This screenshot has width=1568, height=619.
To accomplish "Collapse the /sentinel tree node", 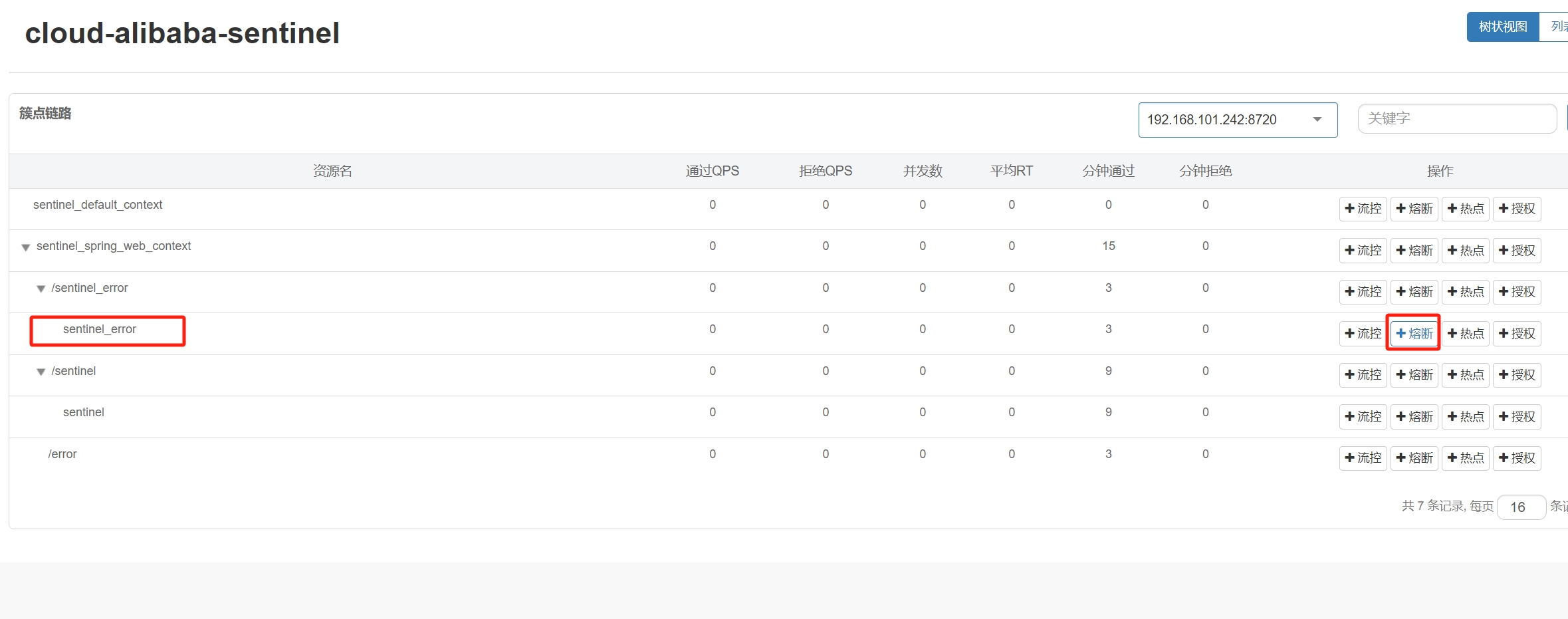I will click(x=41, y=372).
